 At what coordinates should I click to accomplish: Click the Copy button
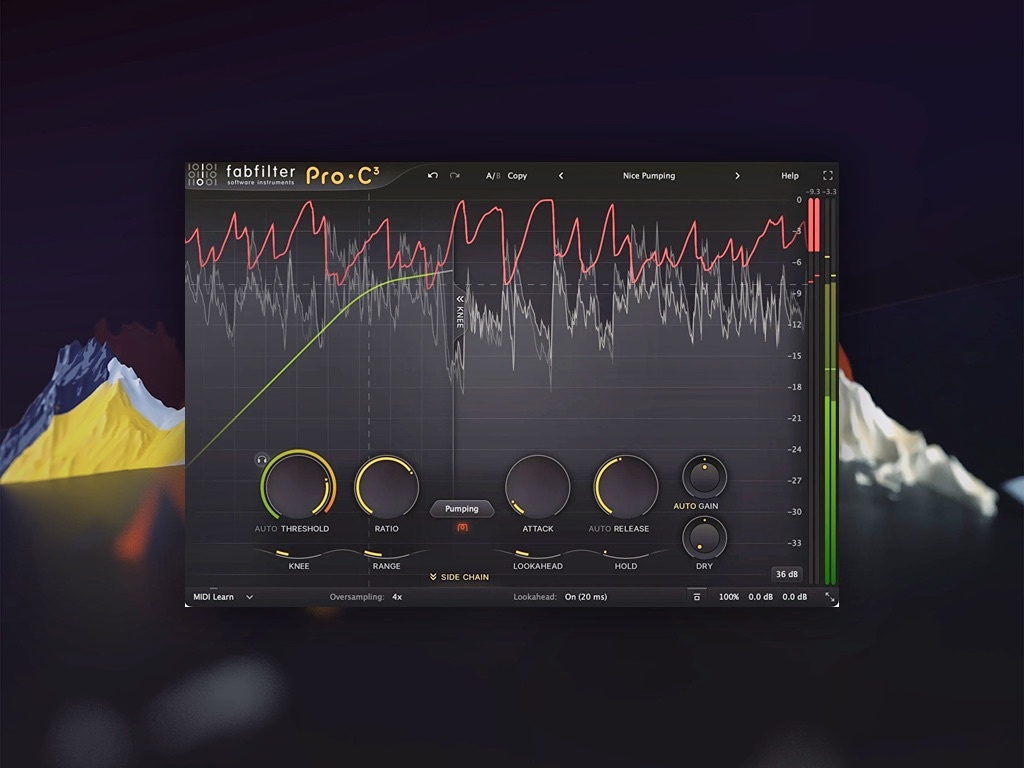(517, 176)
